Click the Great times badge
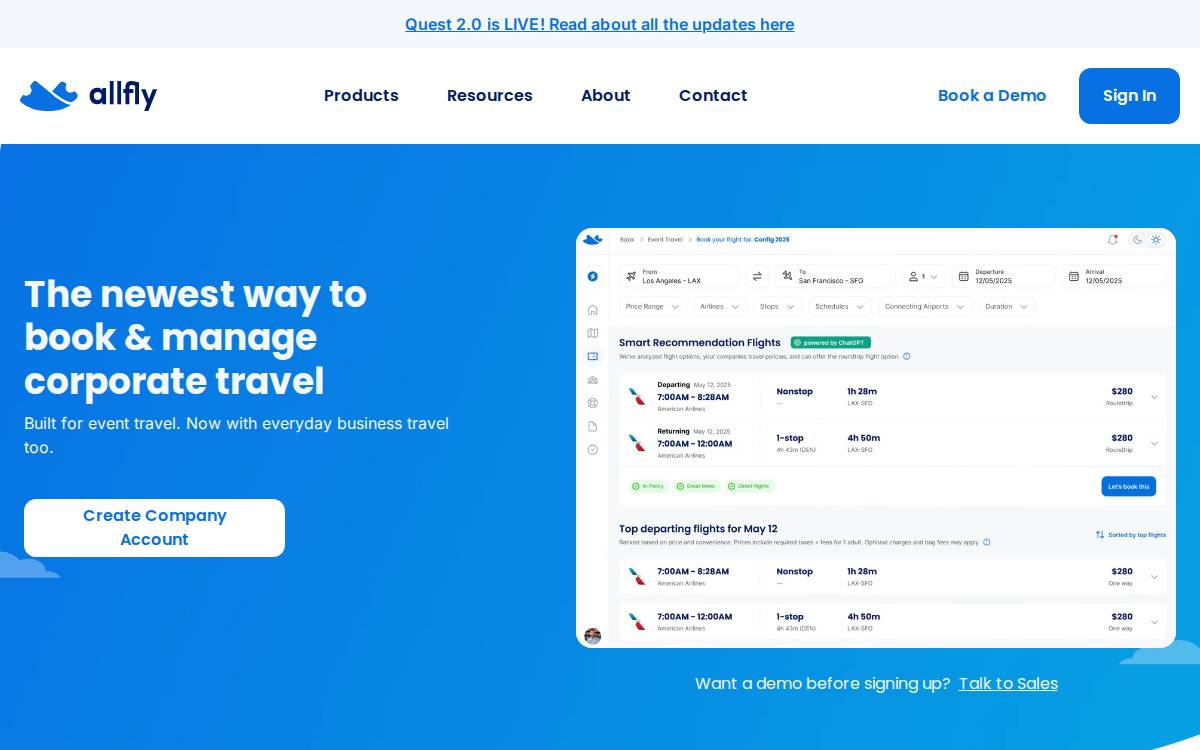 point(696,486)
